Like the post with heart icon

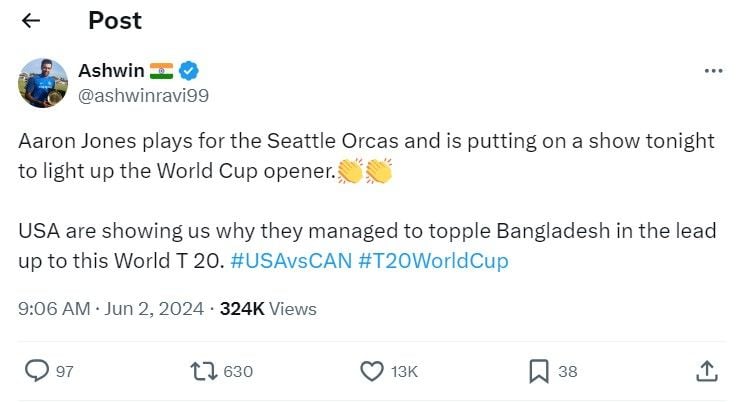(x=371, y=371)
